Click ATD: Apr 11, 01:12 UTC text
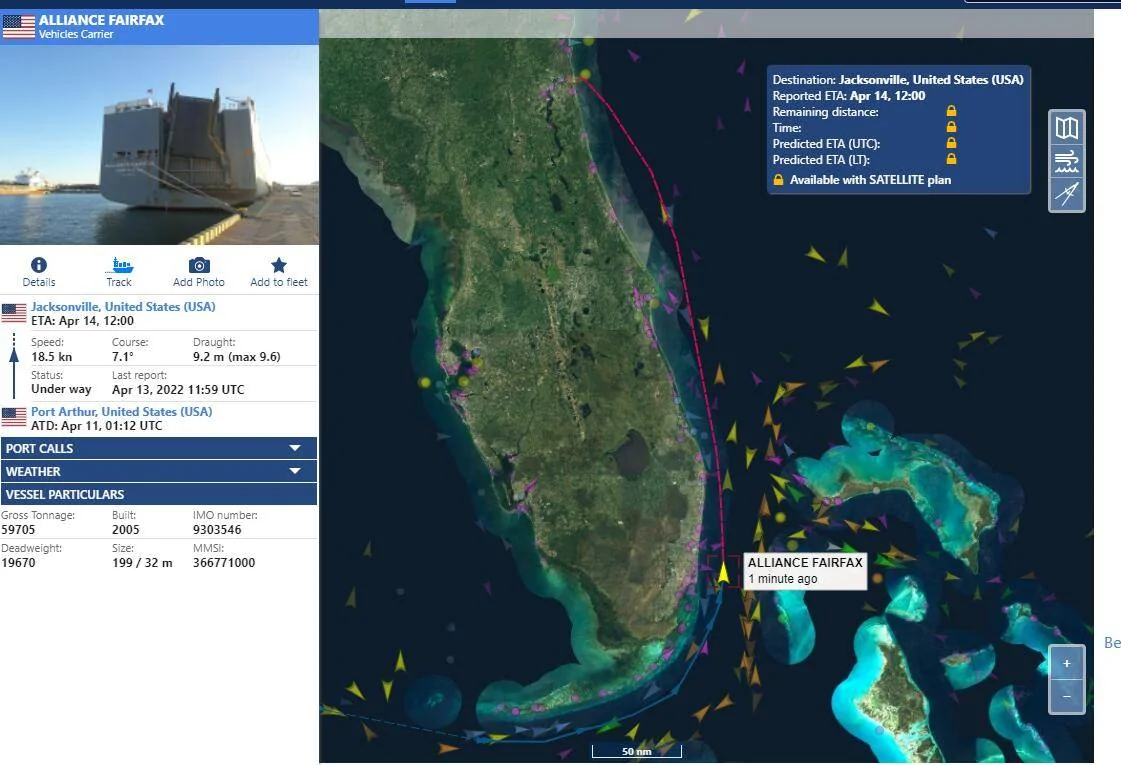This screenshot has height=765, width=1121. click(97, 425)
